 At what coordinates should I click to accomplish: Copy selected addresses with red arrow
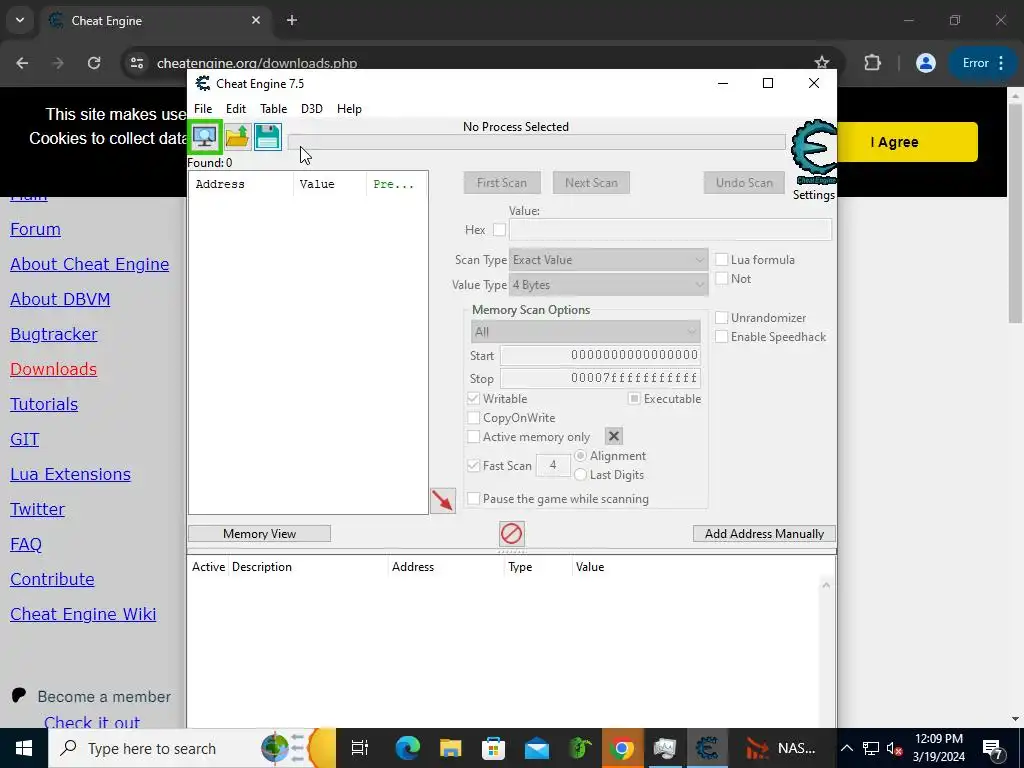(443, 501)
